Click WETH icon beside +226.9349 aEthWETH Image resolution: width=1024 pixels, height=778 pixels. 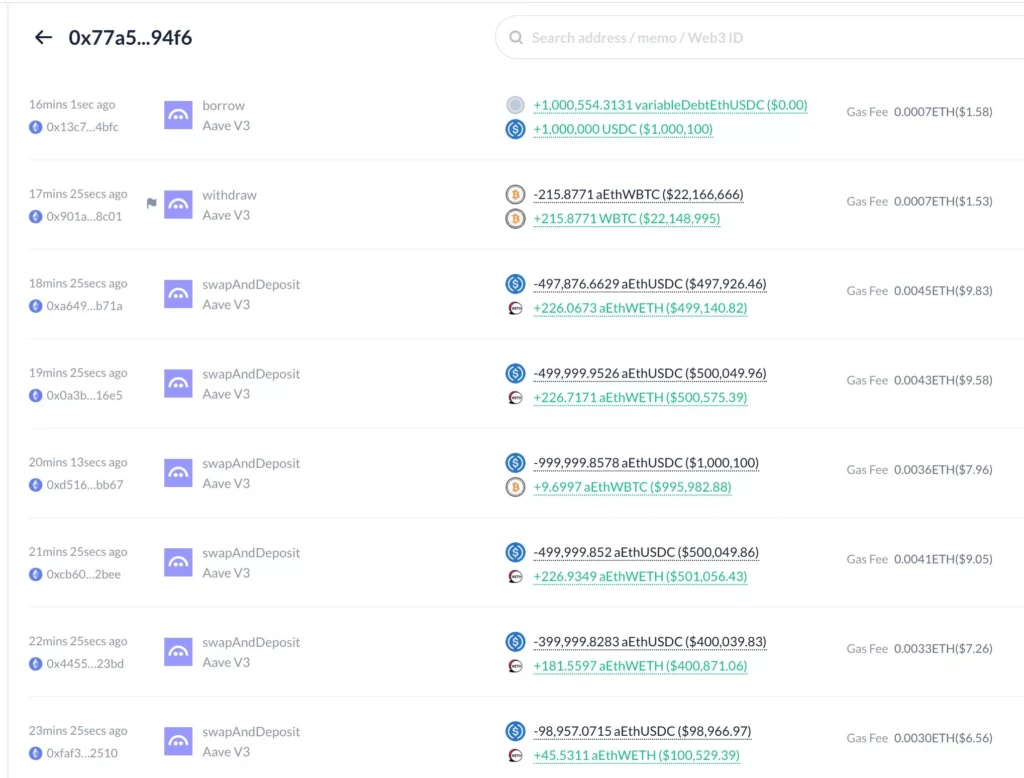click(x=515, y=576)
